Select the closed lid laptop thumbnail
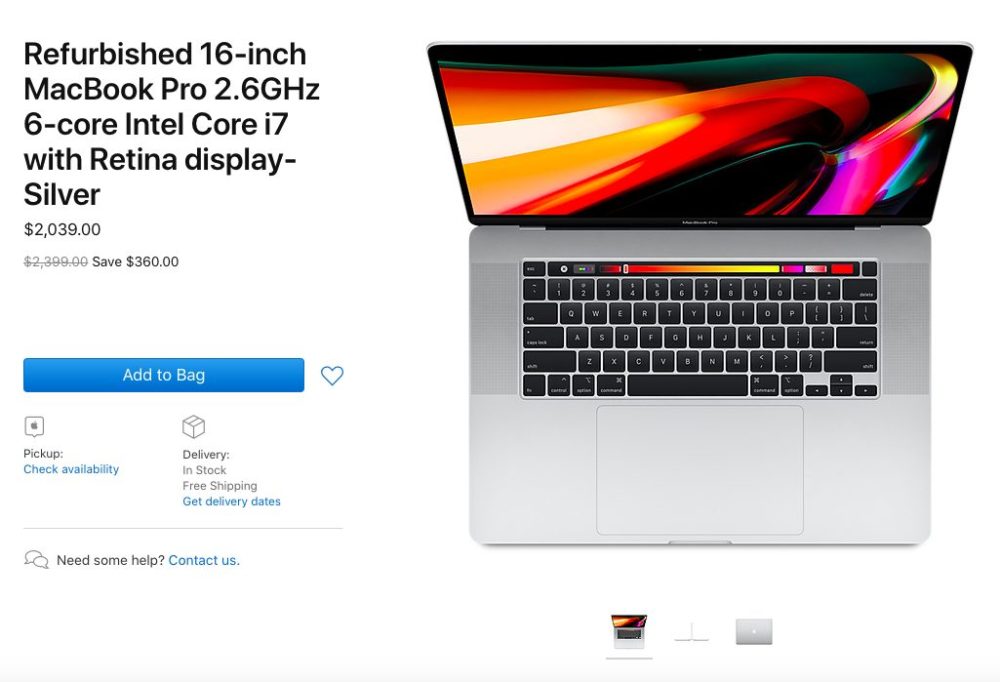The height and width of the screenshot is (682, 1000). 754,632
